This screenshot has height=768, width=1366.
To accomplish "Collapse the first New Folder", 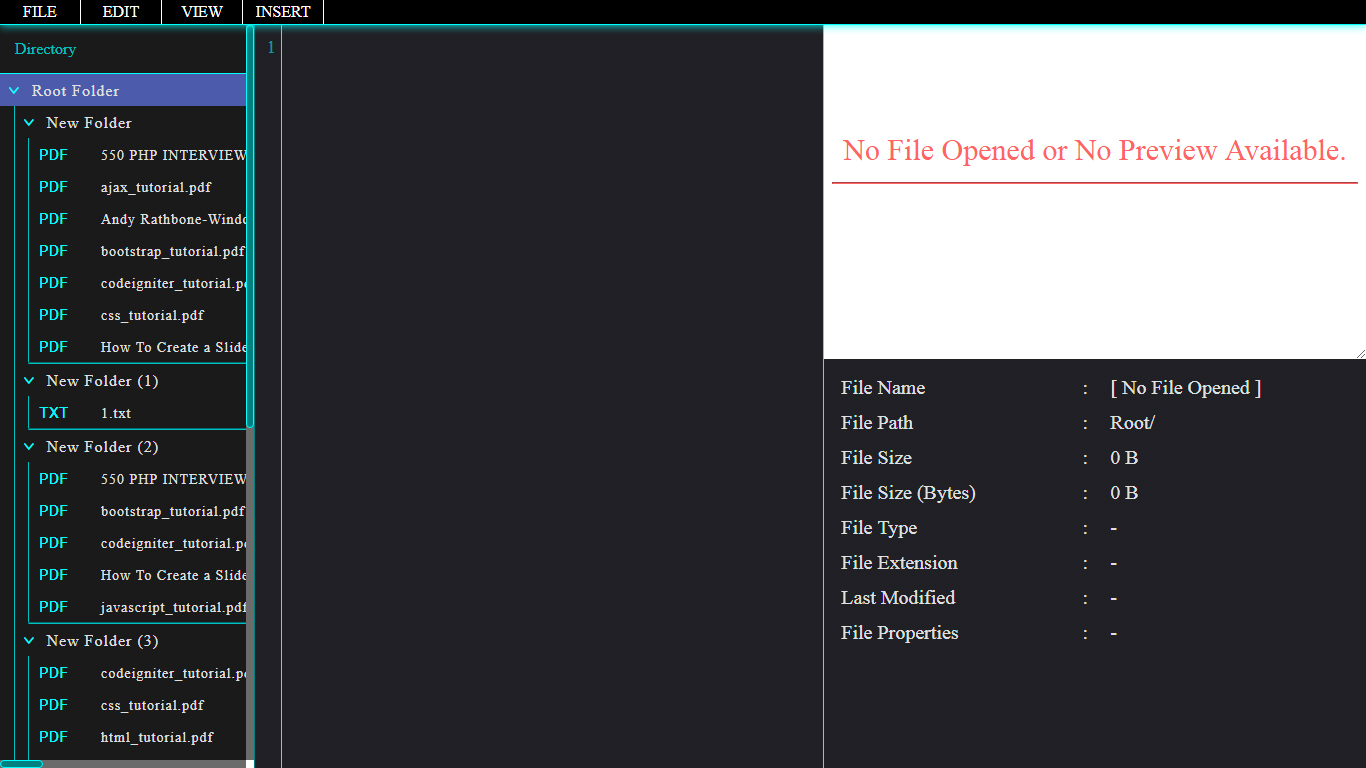I will [x=29, y=123].
